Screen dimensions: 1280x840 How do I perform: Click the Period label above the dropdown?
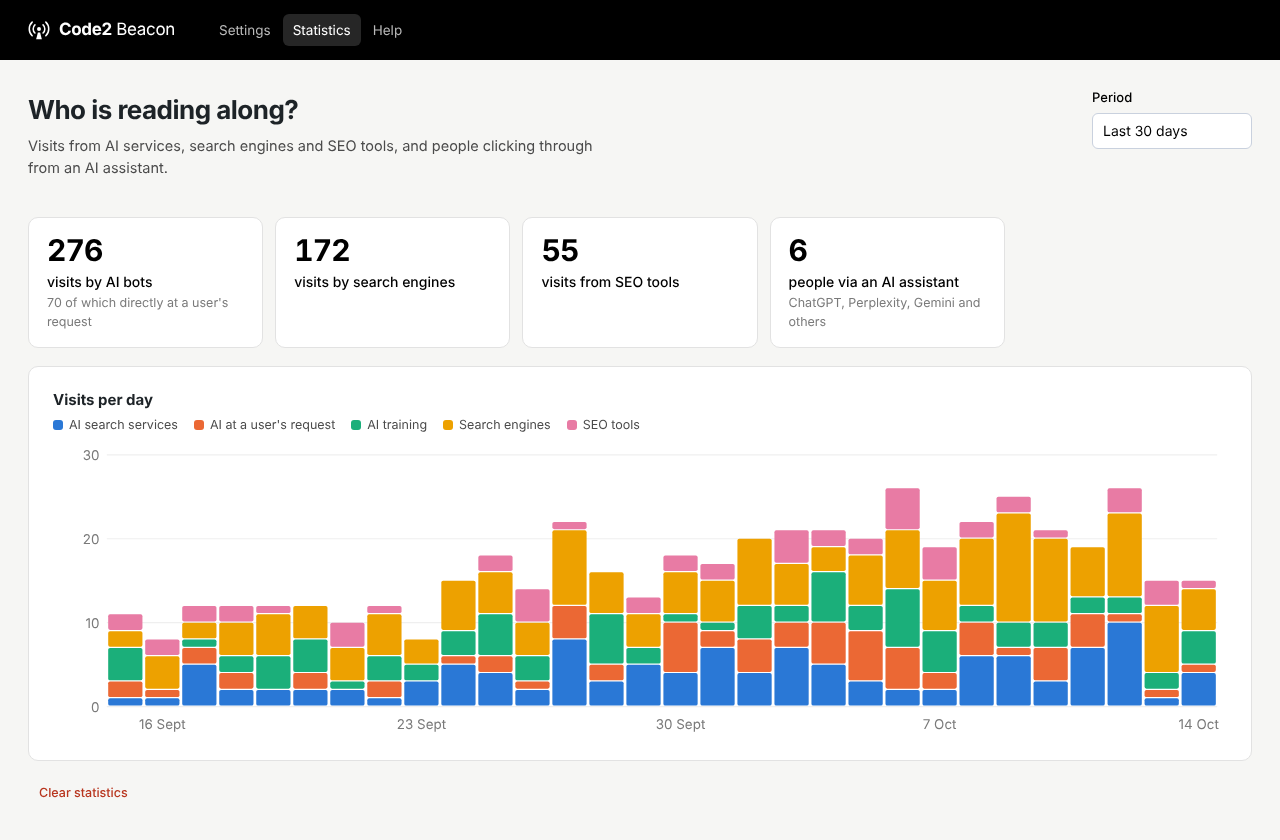[1112, 98]
